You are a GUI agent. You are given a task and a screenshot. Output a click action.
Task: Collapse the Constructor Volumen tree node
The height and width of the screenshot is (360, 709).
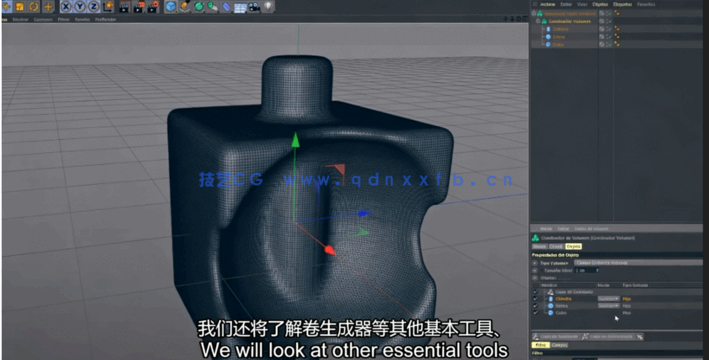(538, 21)
